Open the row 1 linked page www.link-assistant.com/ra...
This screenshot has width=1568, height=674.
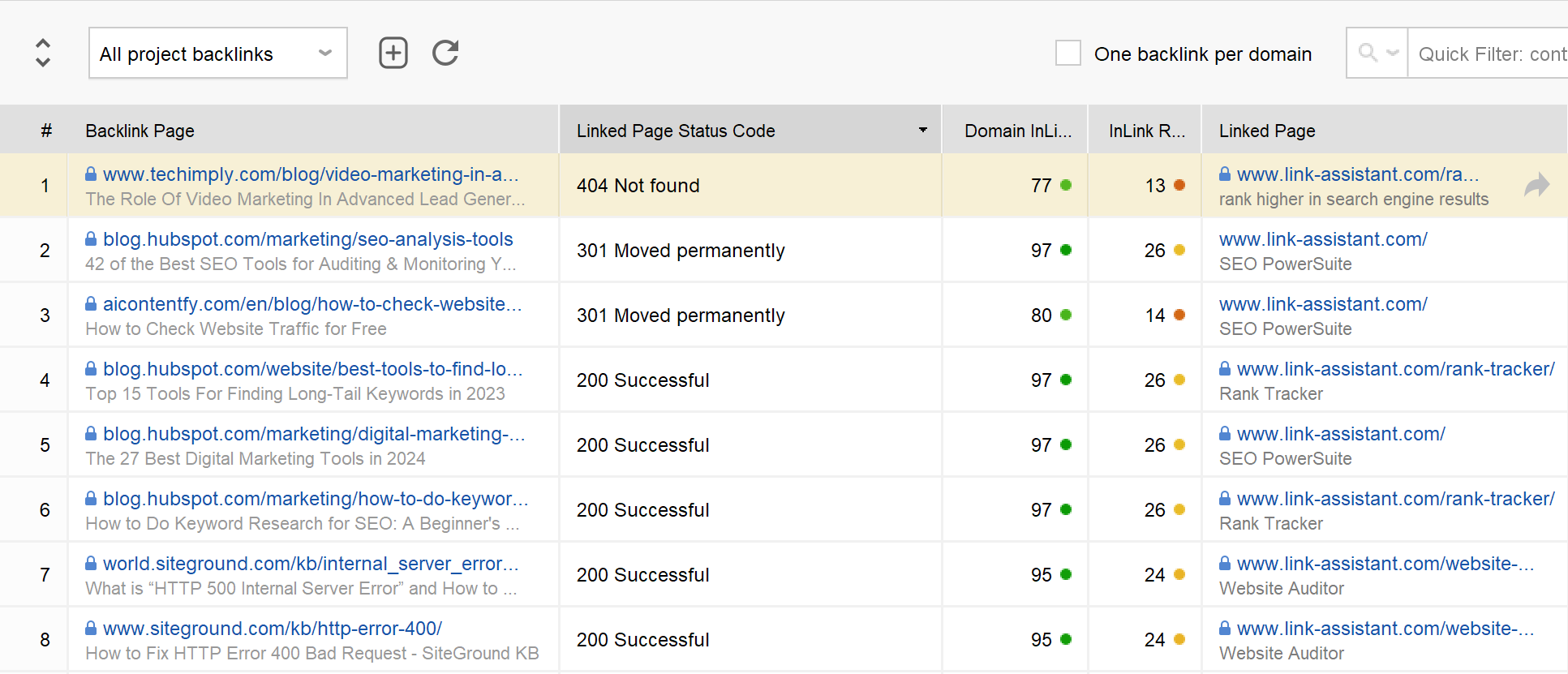[x=1358, y=174]
